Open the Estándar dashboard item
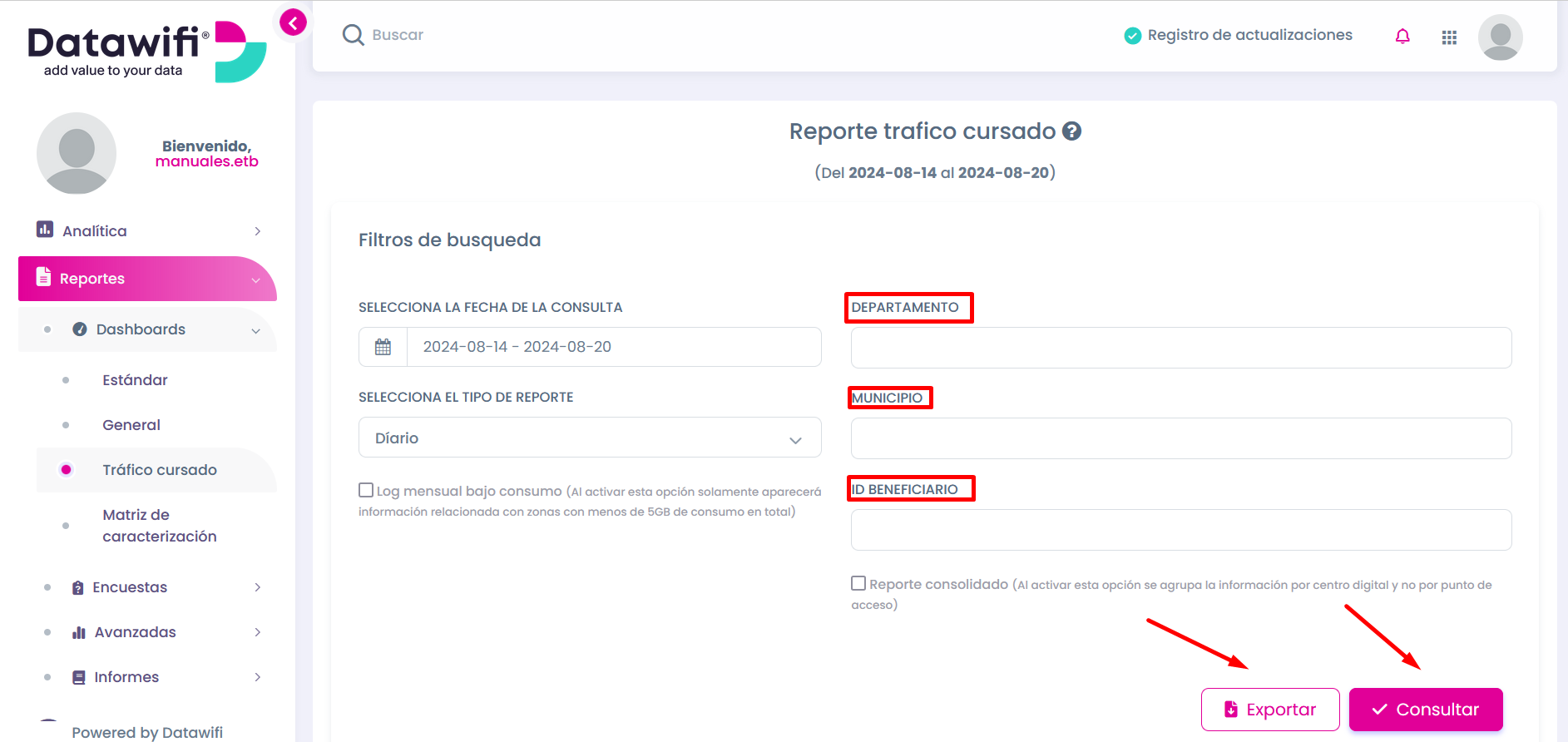Viewport: 1568px width, 742px height. click(x=135, y=380)
